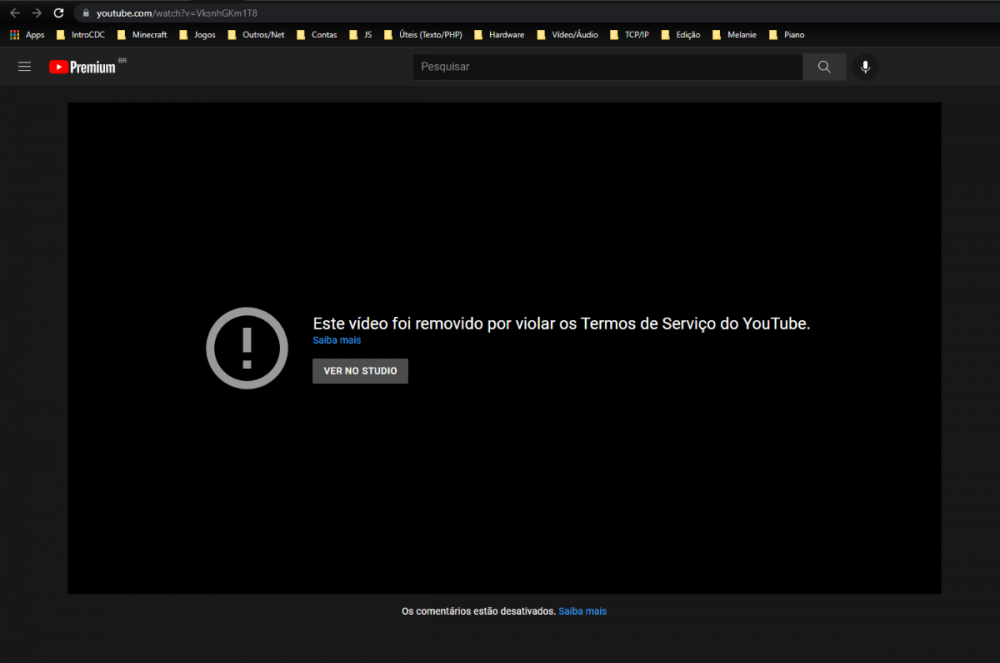Click Saiba mais next to comments disabled
Screen dimensions: 1000x663
pos(582,611)
